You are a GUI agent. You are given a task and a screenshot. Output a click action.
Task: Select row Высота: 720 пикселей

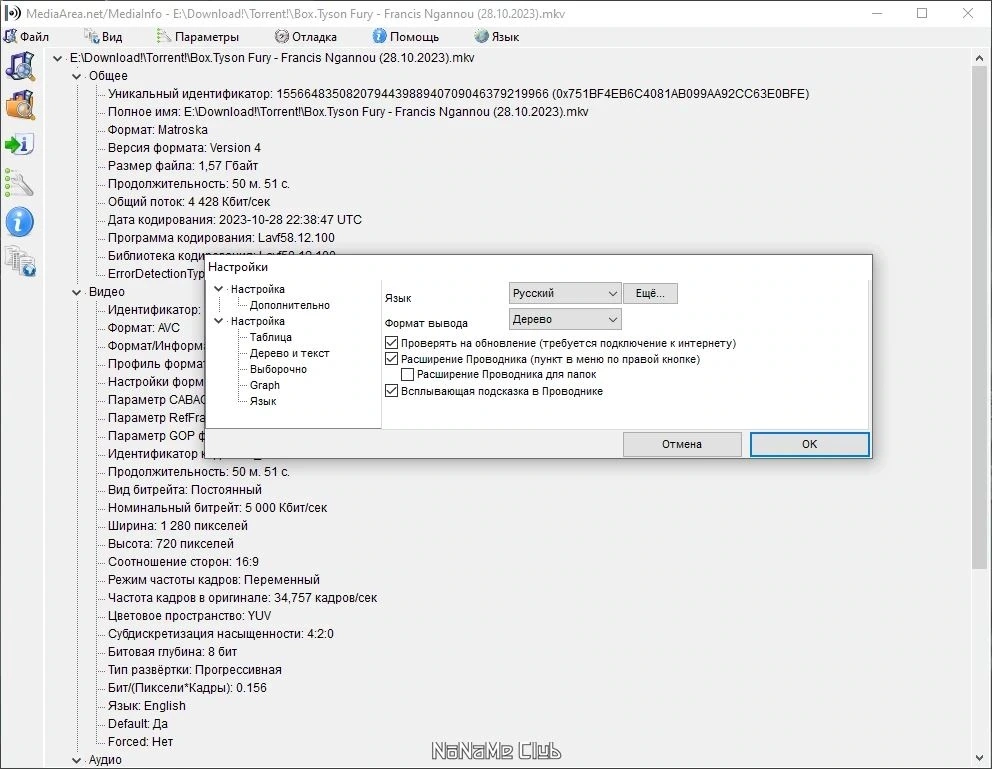pos(171,544)
